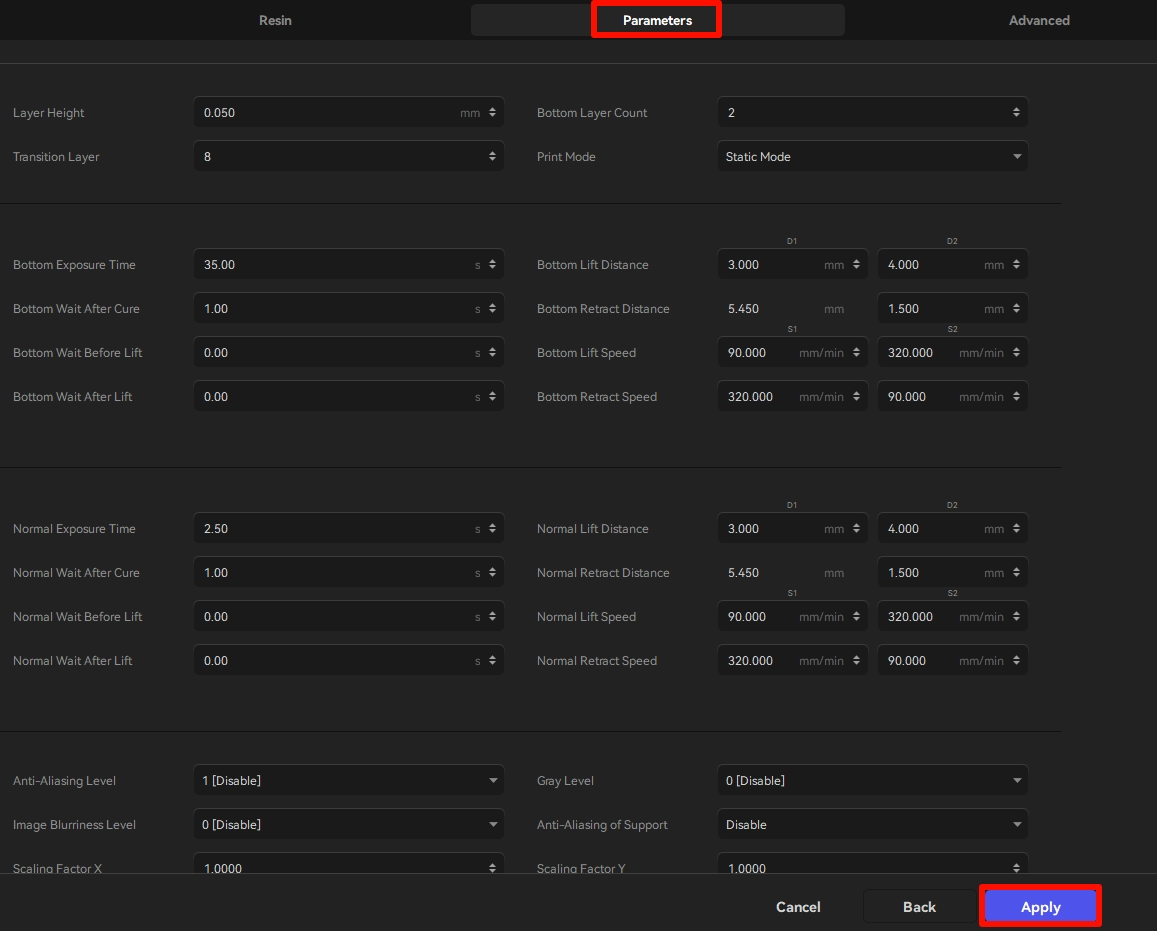Screen dimensions: 1157x931
Task: Open the Print Mode dropdown
Action: tap(872, 157)
